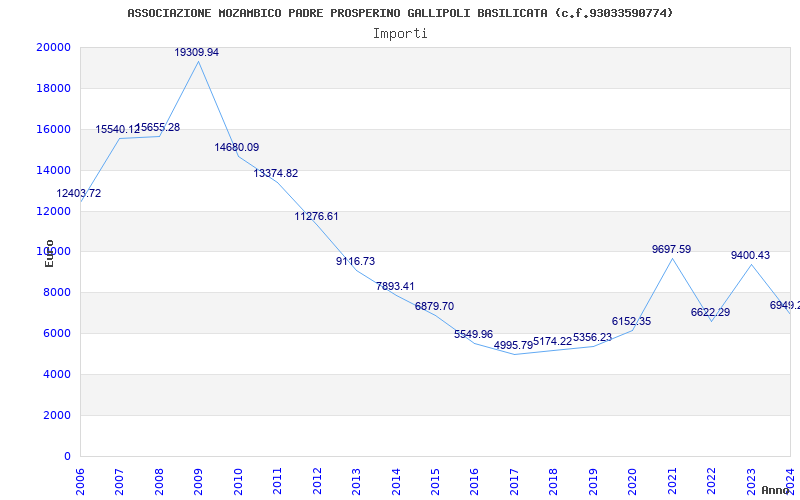The image size is (800, 500).
Task: Click the x-axis year 2021
Action: click(x=672, y=482)
